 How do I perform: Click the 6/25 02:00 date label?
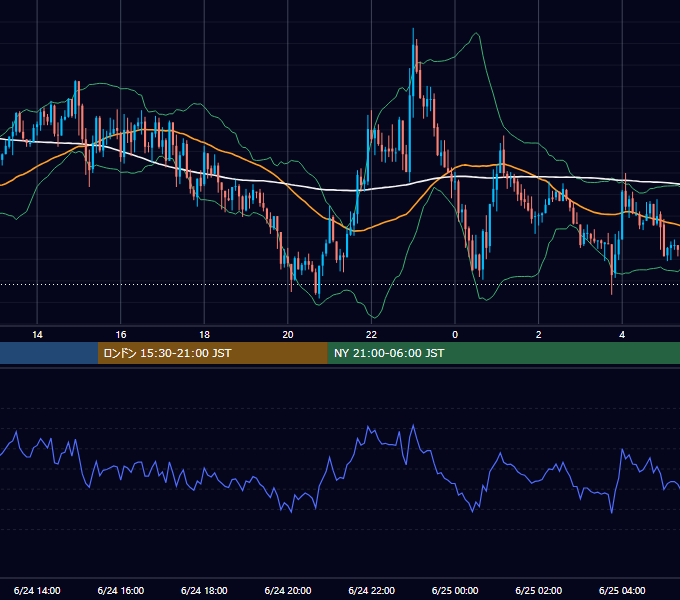(x=539, y=590)
